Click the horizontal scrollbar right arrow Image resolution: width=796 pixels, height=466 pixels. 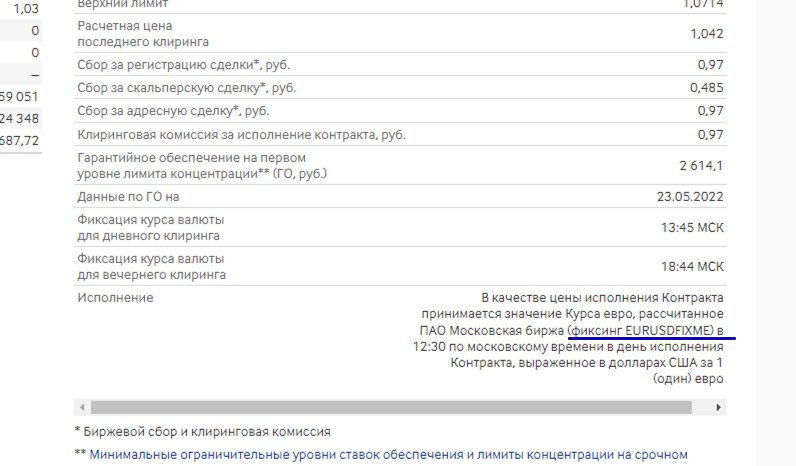coord(719,408)
